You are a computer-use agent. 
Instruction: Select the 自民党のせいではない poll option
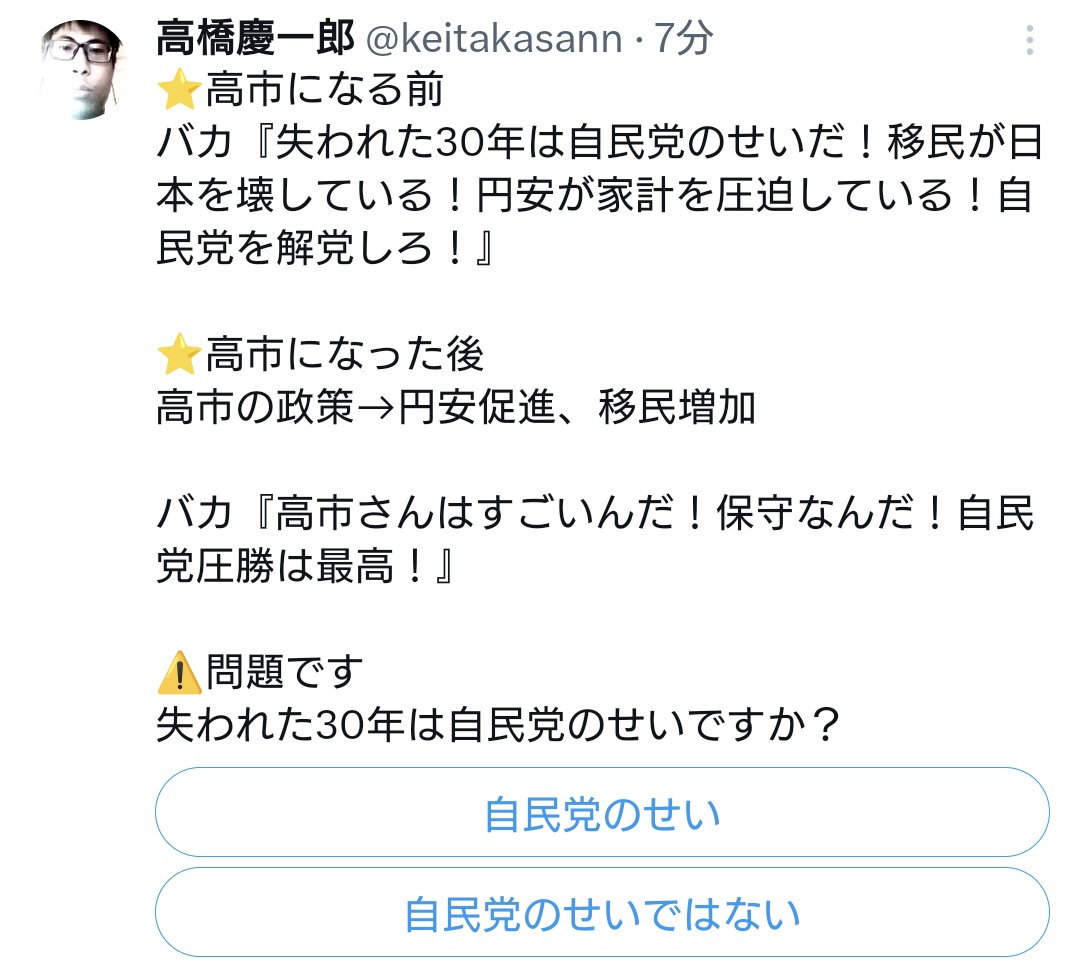602,914
